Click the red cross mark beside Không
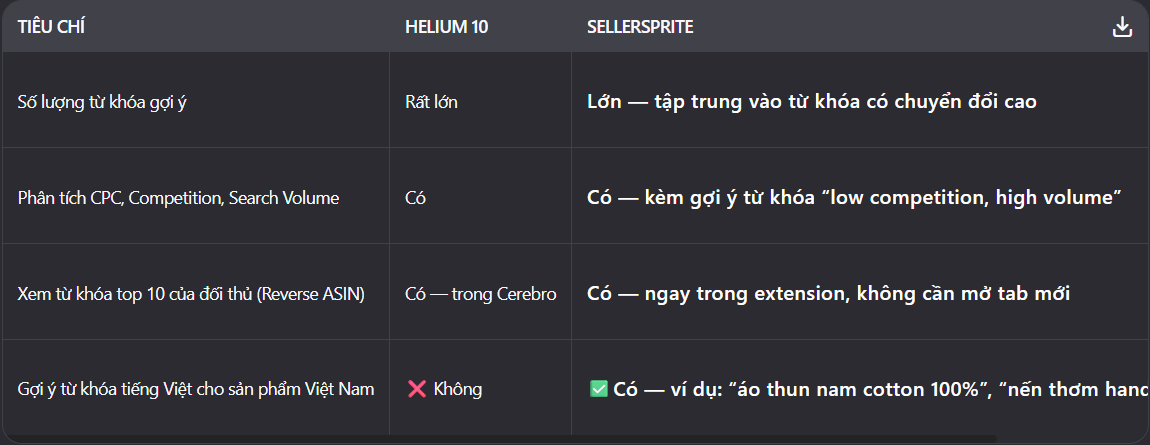This screenshot has width=1150, height=445. pyautogui.click(x=417, y=389)
